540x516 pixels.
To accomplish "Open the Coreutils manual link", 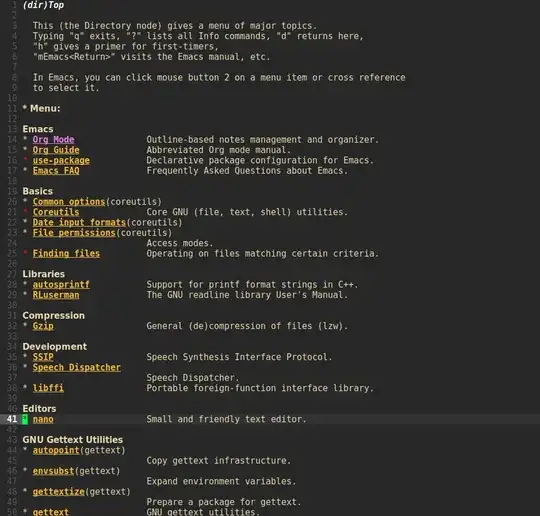I will coord(56,212).
